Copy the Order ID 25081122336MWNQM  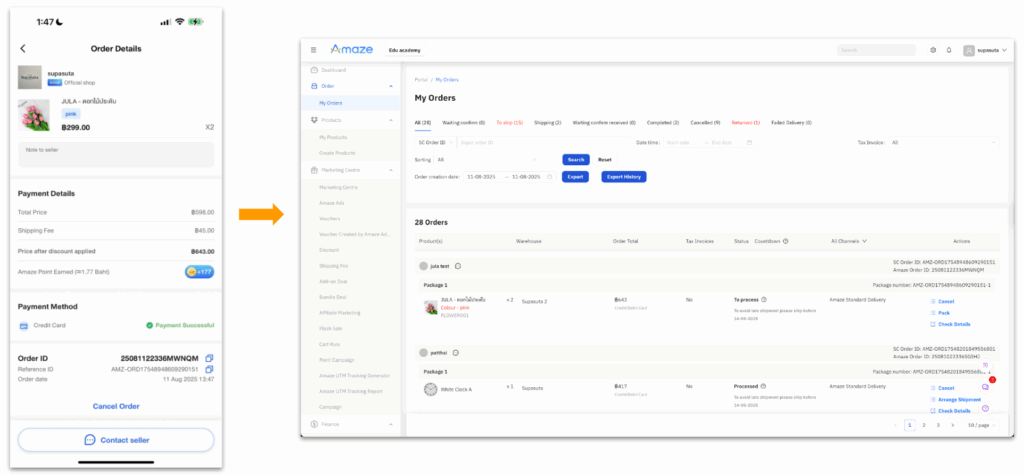(209, 357)
